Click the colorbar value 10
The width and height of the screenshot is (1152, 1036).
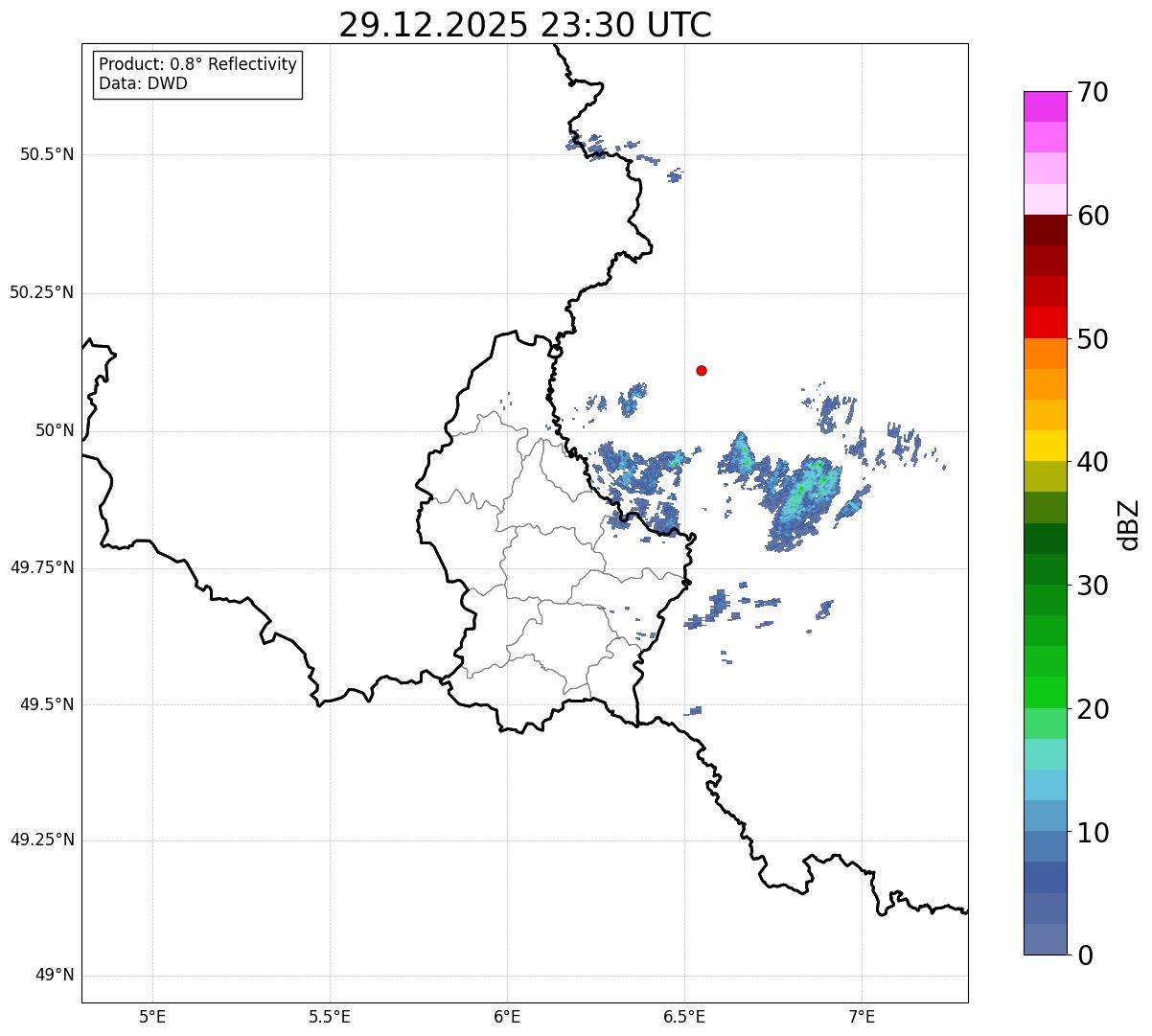tap(1093, 833)
